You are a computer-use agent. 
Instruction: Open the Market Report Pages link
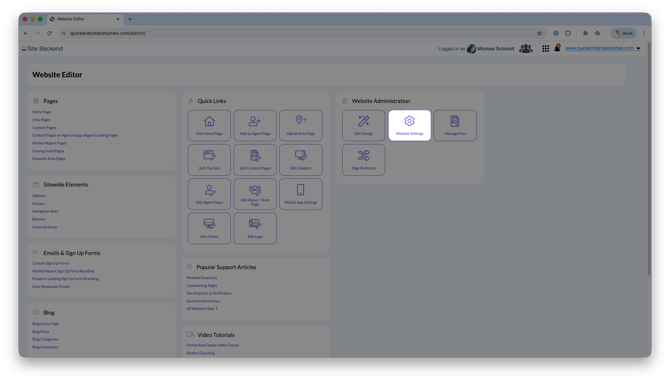pos(49,143)
